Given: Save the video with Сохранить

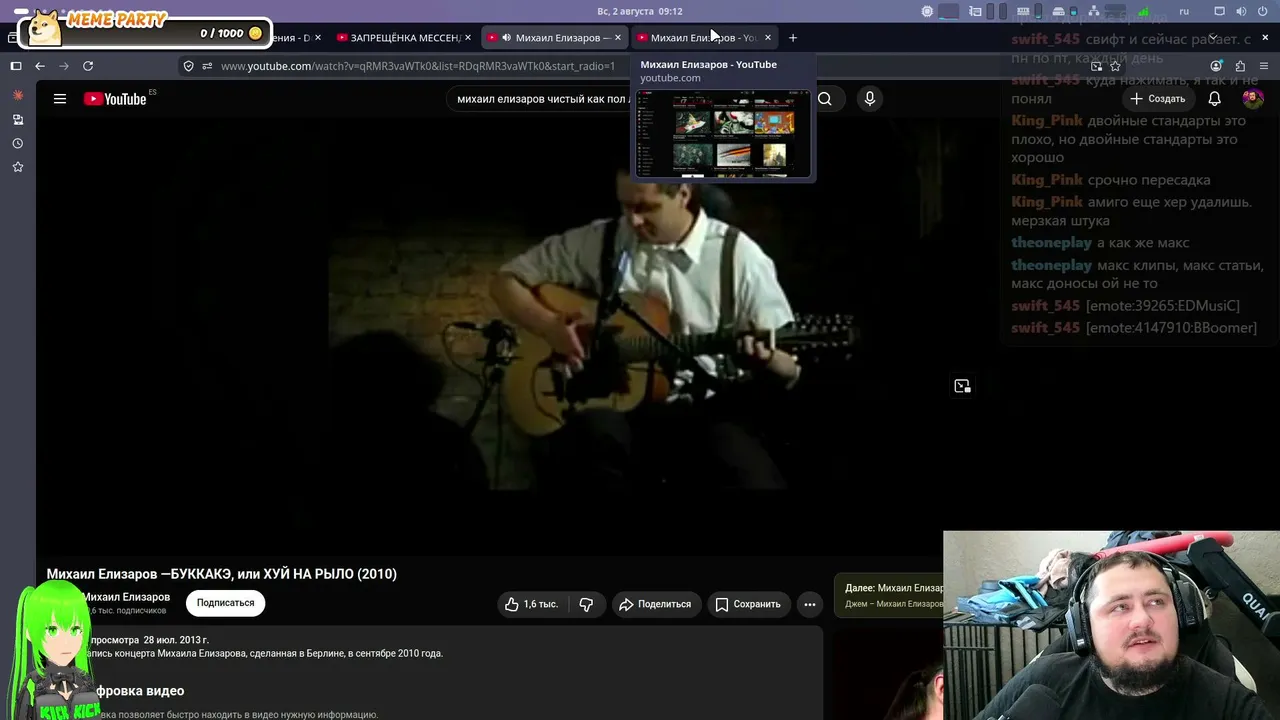Looking at the screenshot, I should pyautogui.click(x=748, y=604).
